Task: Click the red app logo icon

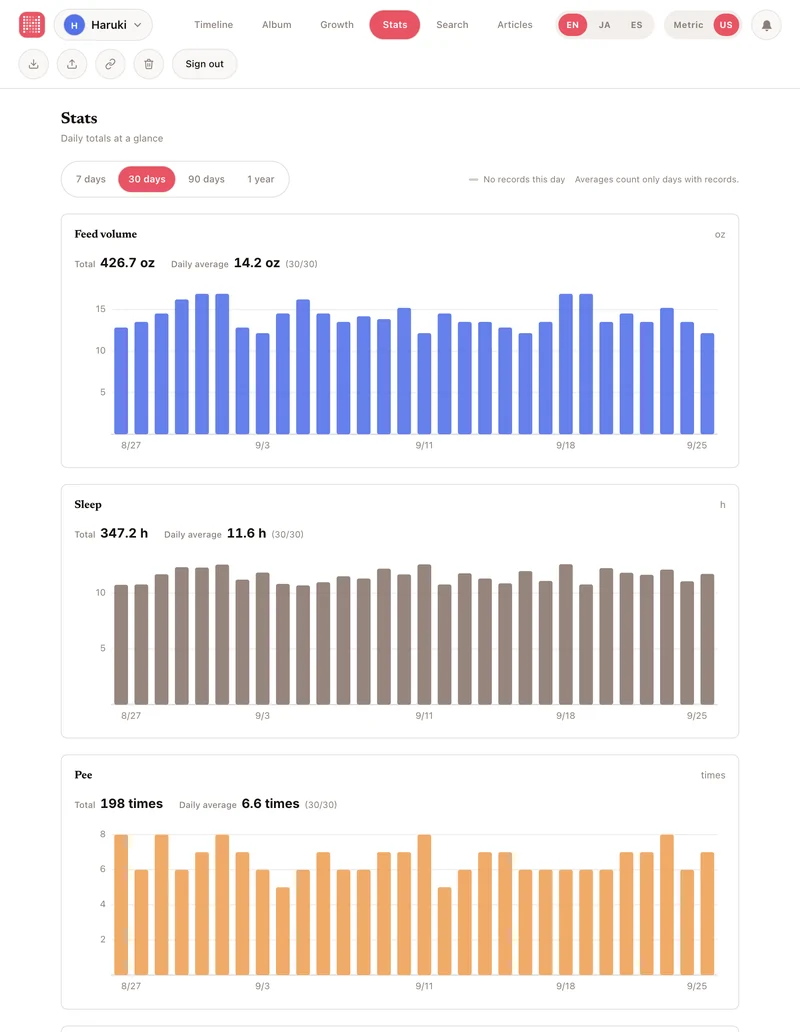Action: [x=32, y=25]
